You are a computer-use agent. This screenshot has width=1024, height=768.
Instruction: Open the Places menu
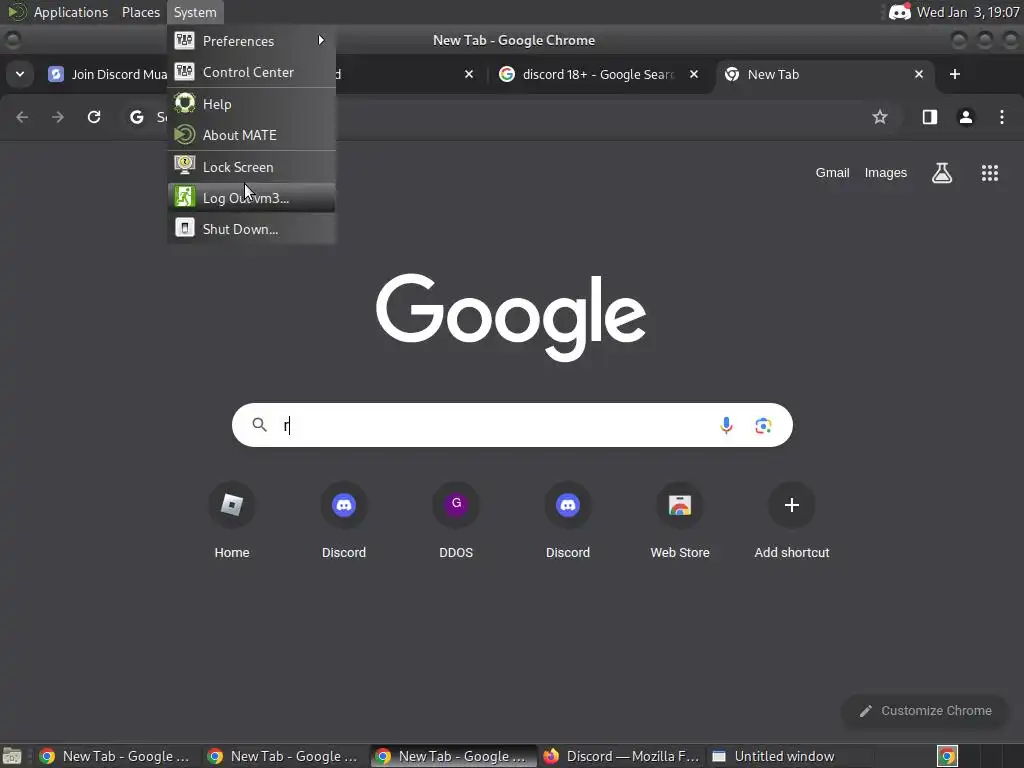tap(140, 12)
